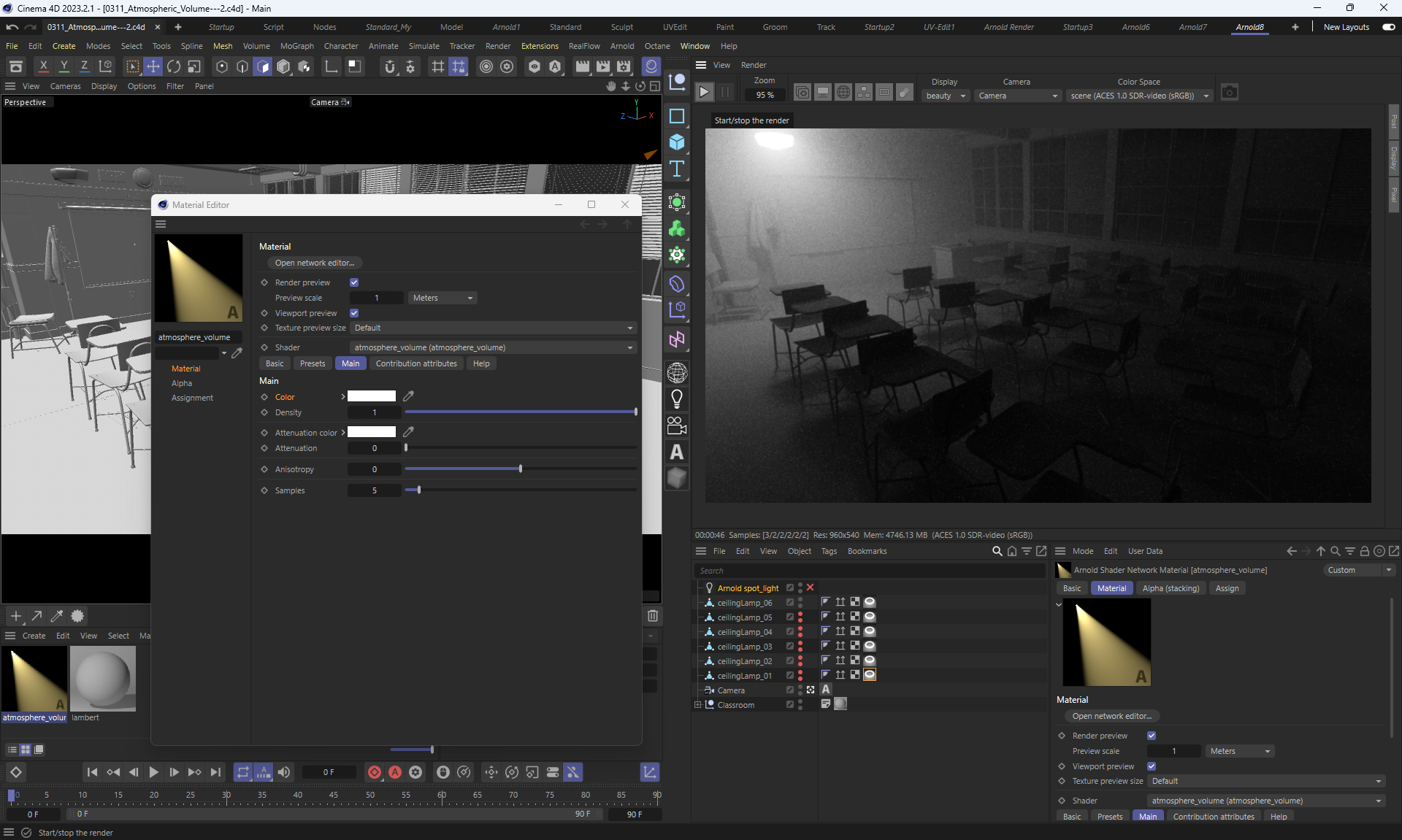
Task: Open the MoGraph menu
Action: click(296, 46)
